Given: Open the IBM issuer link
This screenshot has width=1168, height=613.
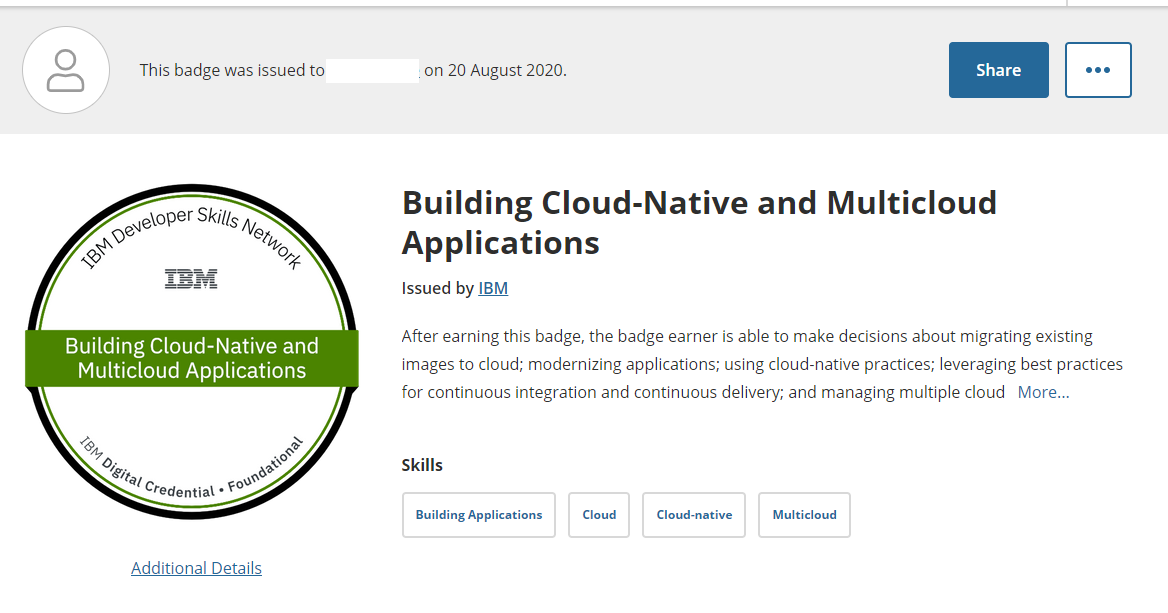Looking at the screenshot, I should (x=493, y=288).
